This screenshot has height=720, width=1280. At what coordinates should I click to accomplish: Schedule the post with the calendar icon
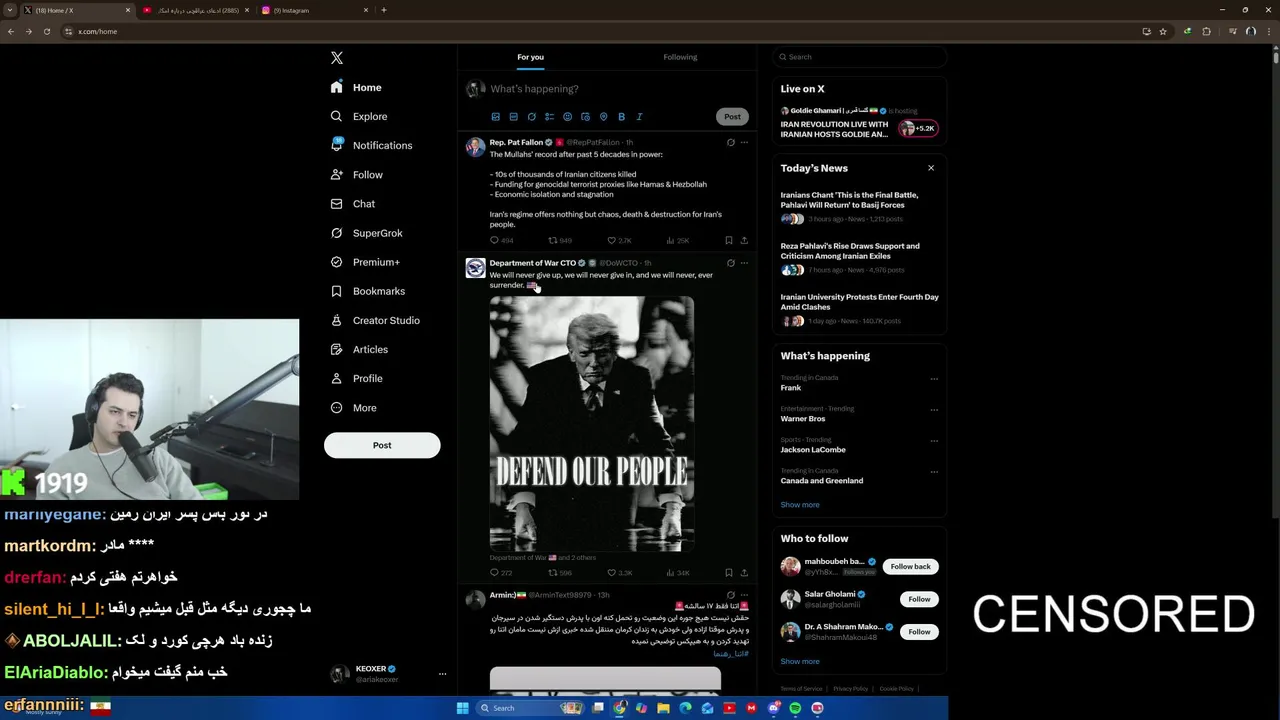(585, 117)
